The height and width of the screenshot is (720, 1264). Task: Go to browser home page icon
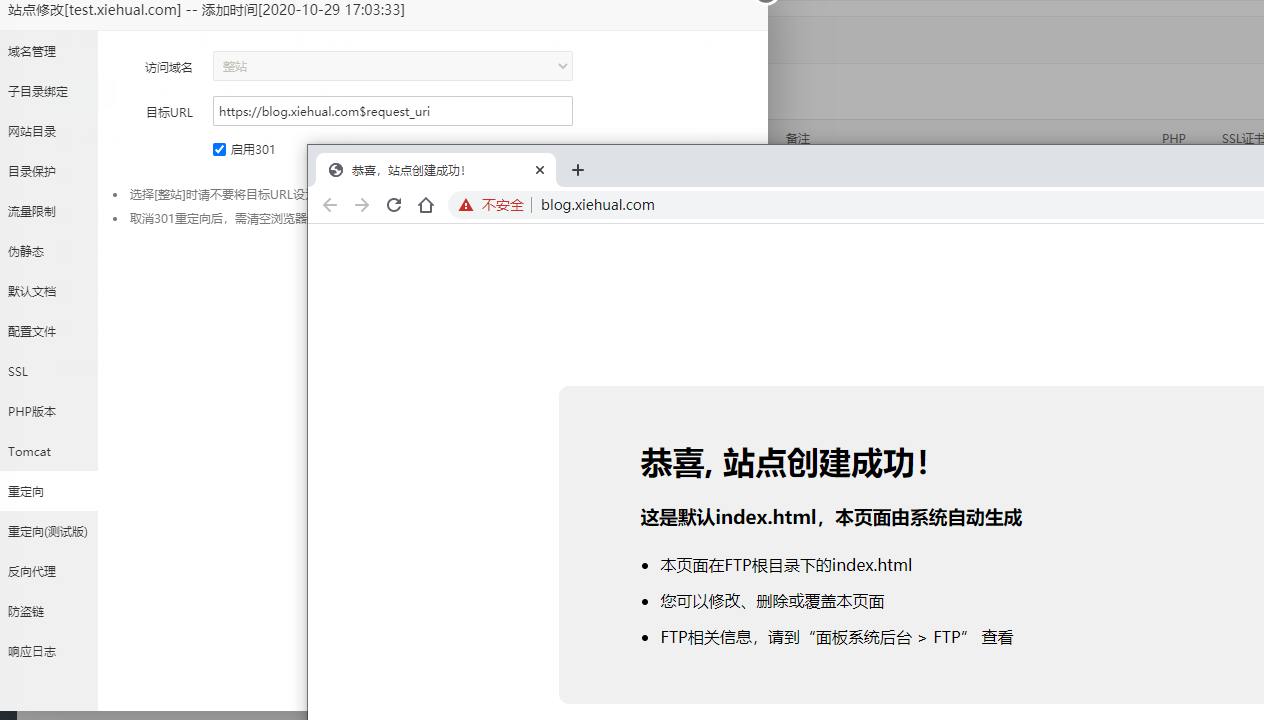(426, 205)
